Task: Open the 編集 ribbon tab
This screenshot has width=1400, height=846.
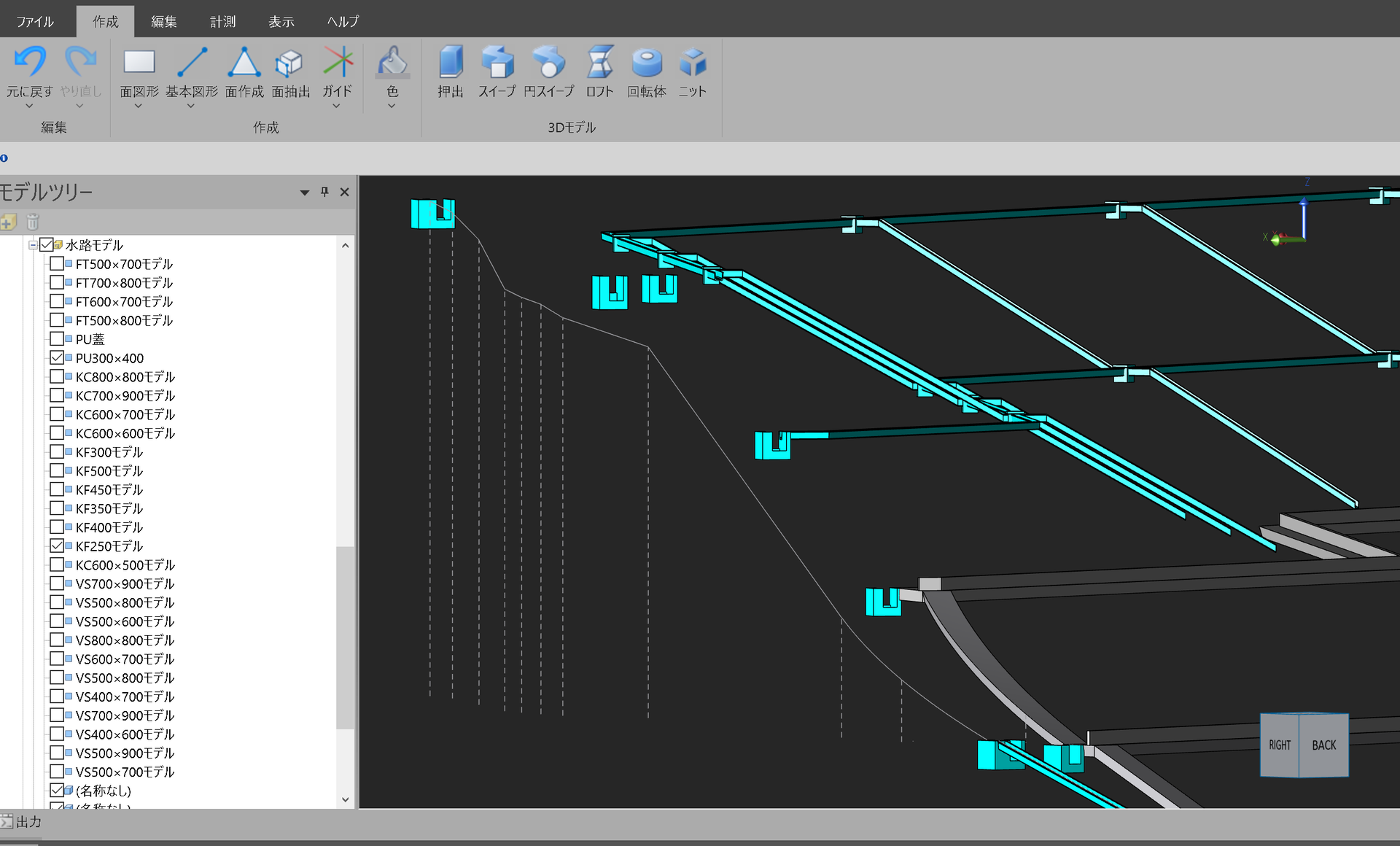Action: (x=163, y=21)
